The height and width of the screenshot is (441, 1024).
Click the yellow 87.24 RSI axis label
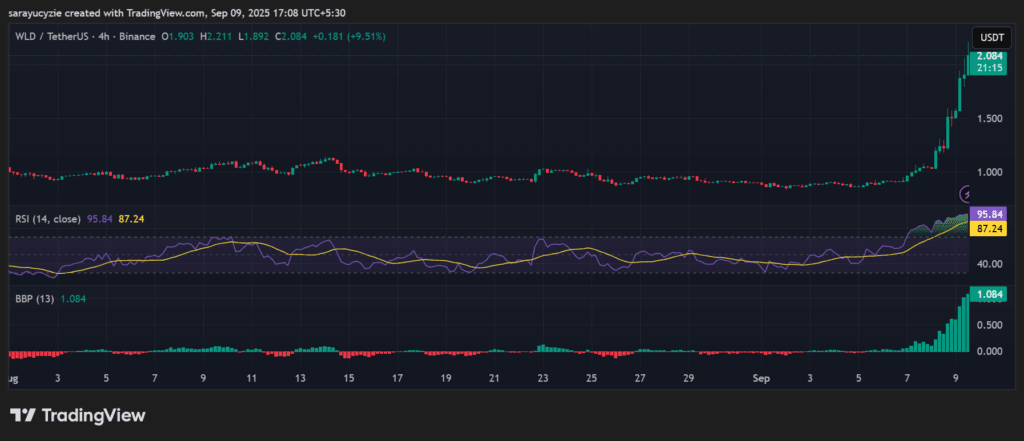[x=990, y=228]
